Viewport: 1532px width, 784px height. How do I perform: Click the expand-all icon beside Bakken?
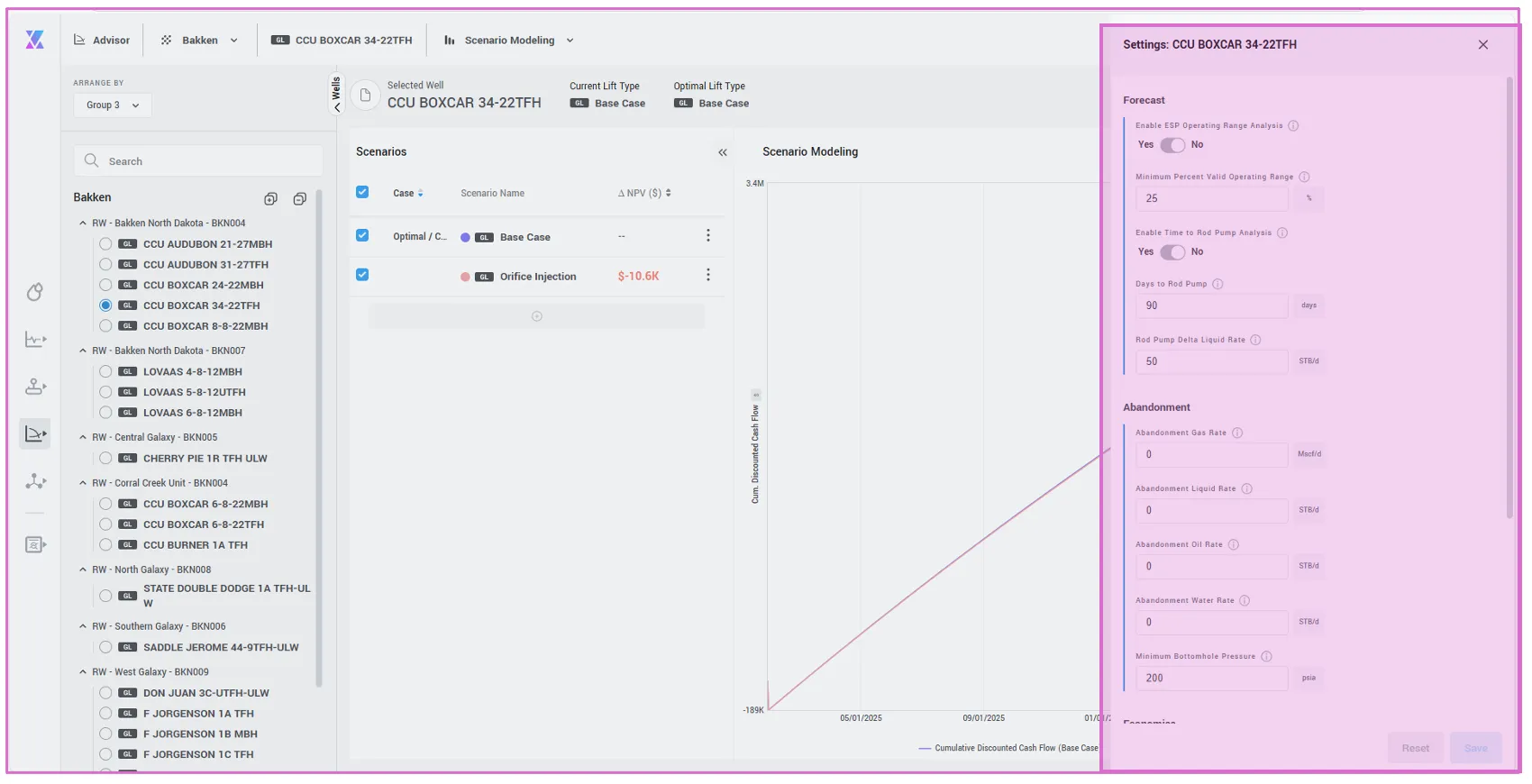coord(270,198)
